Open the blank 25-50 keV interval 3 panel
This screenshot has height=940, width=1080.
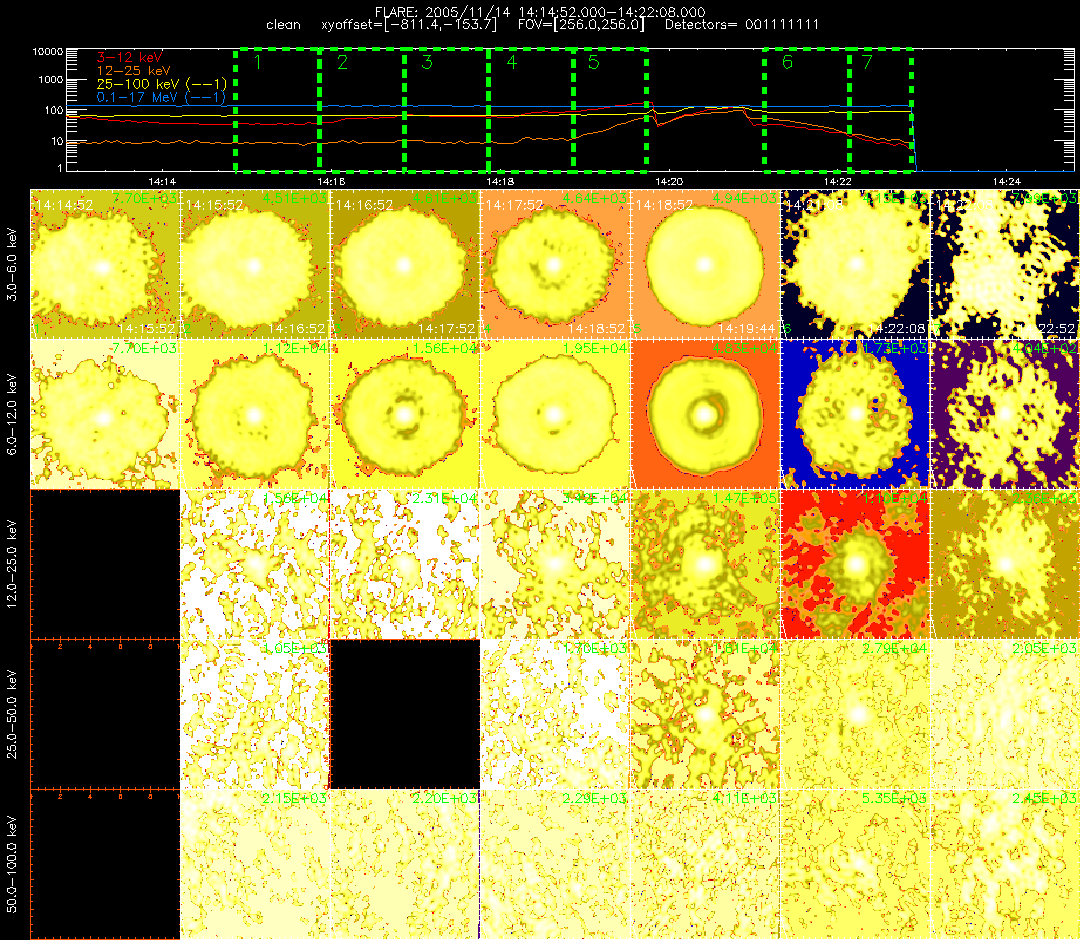click(405, 715)
